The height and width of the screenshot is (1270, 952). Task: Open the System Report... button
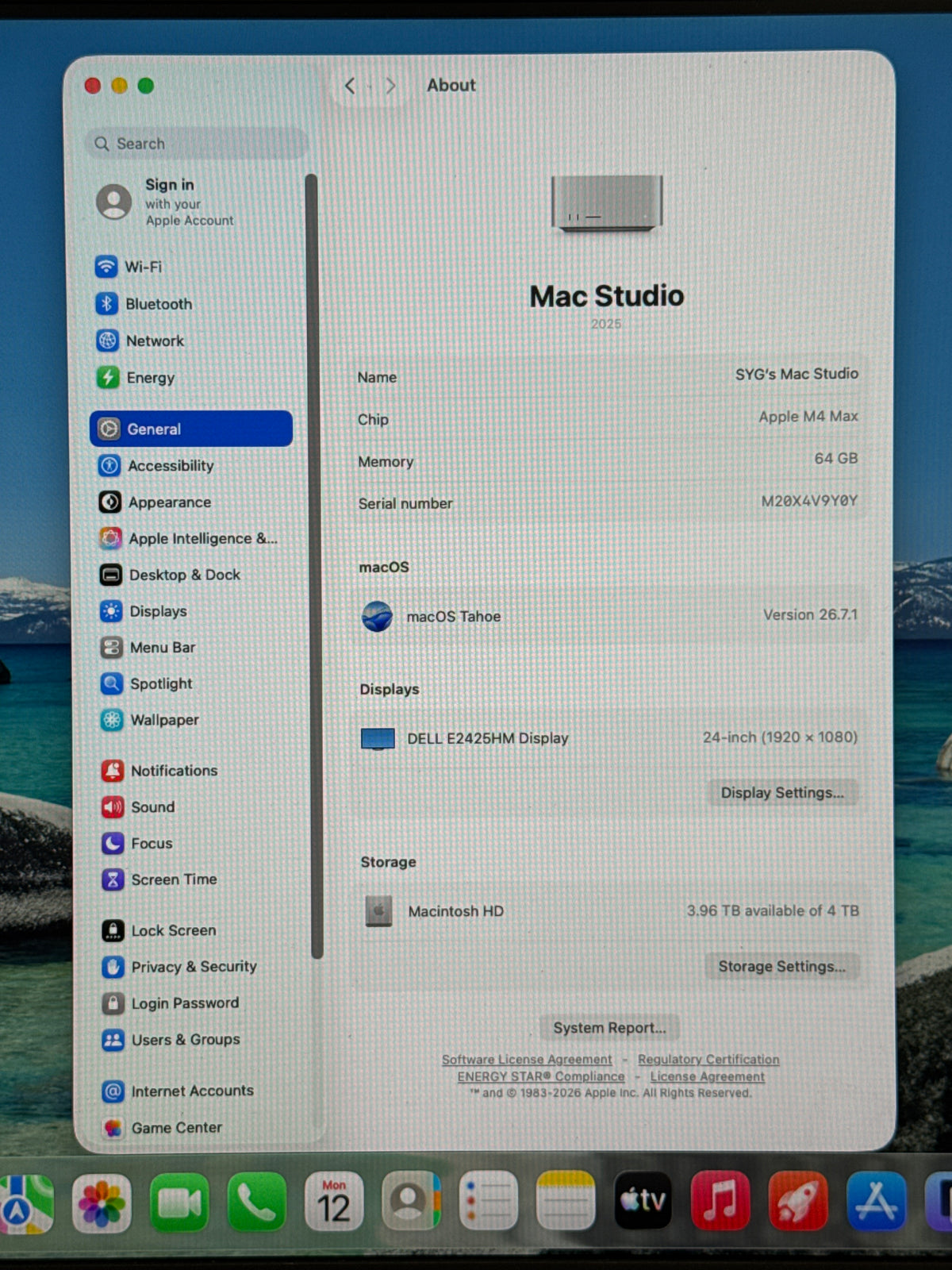(x=609, y=1028)
